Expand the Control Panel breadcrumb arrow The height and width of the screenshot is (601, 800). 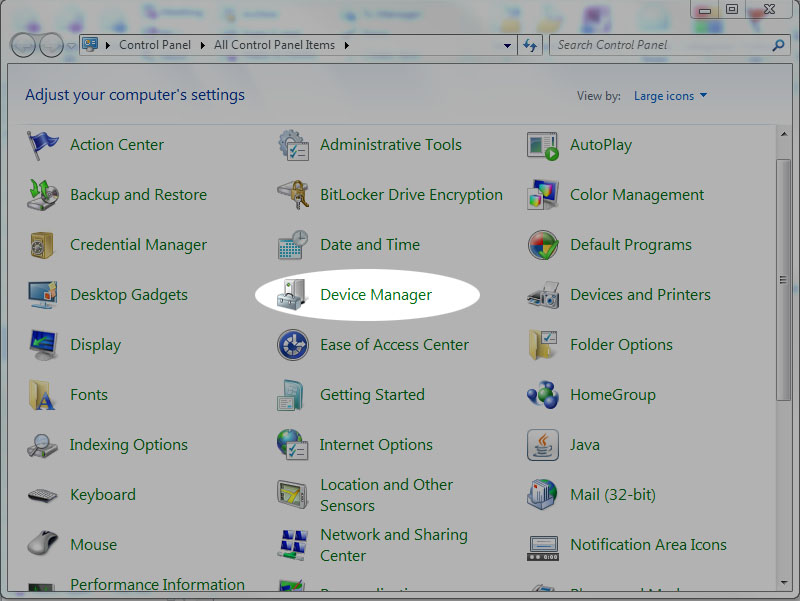tap(203, 45)
